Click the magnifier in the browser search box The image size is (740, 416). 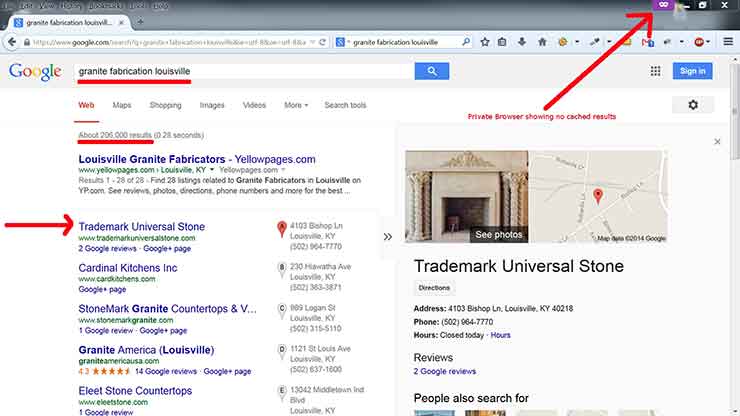466,42
